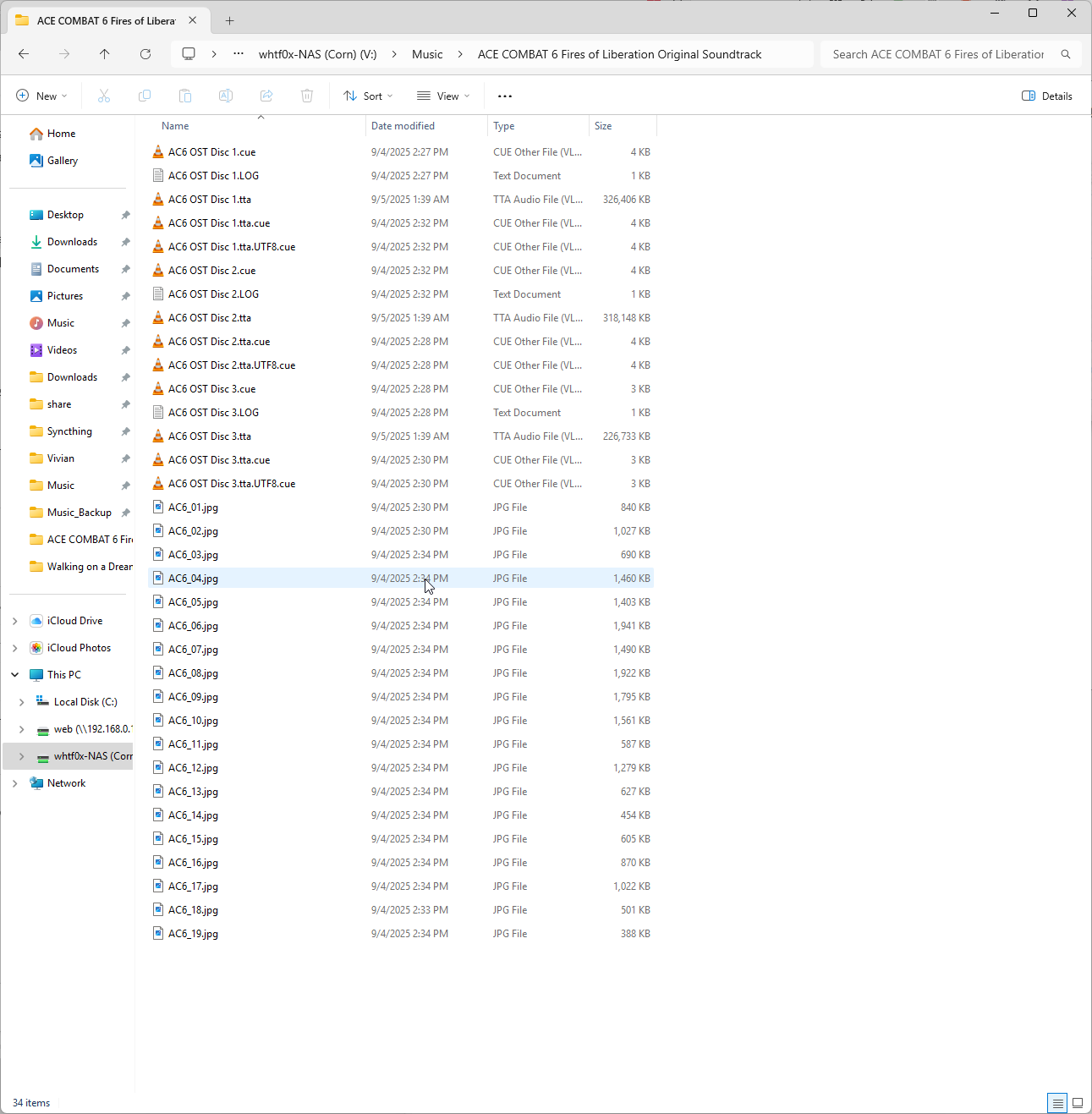
Task: Click the Refresh icon beside address bar
Action: (145, 54)
